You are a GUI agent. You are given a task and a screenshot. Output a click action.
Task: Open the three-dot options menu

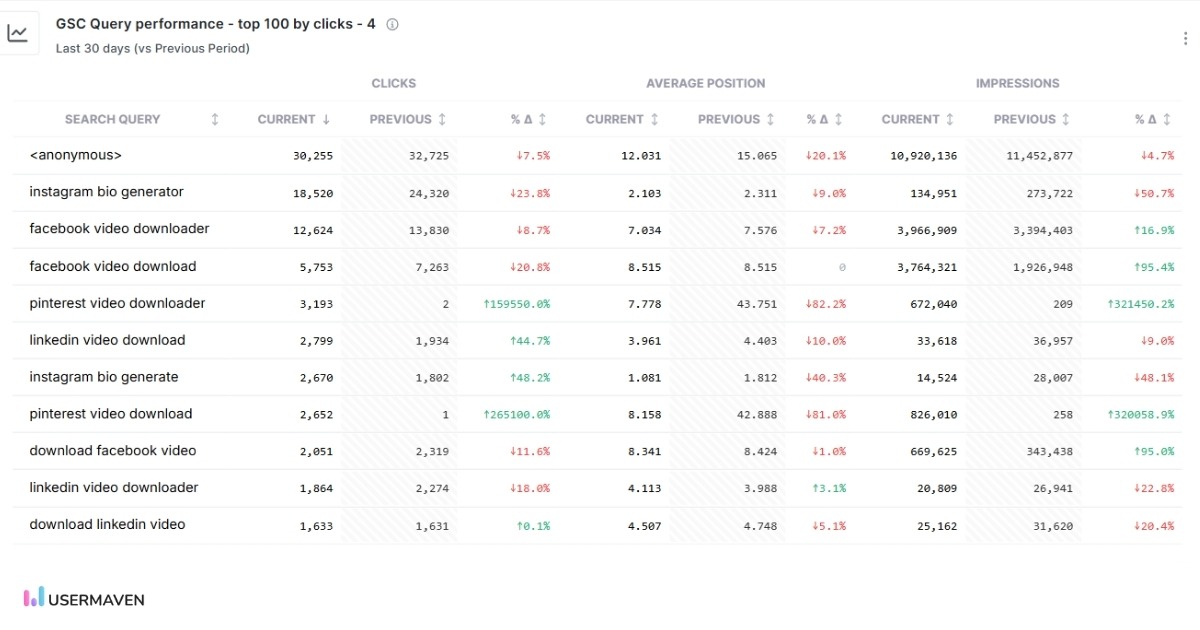point(1185,39)
